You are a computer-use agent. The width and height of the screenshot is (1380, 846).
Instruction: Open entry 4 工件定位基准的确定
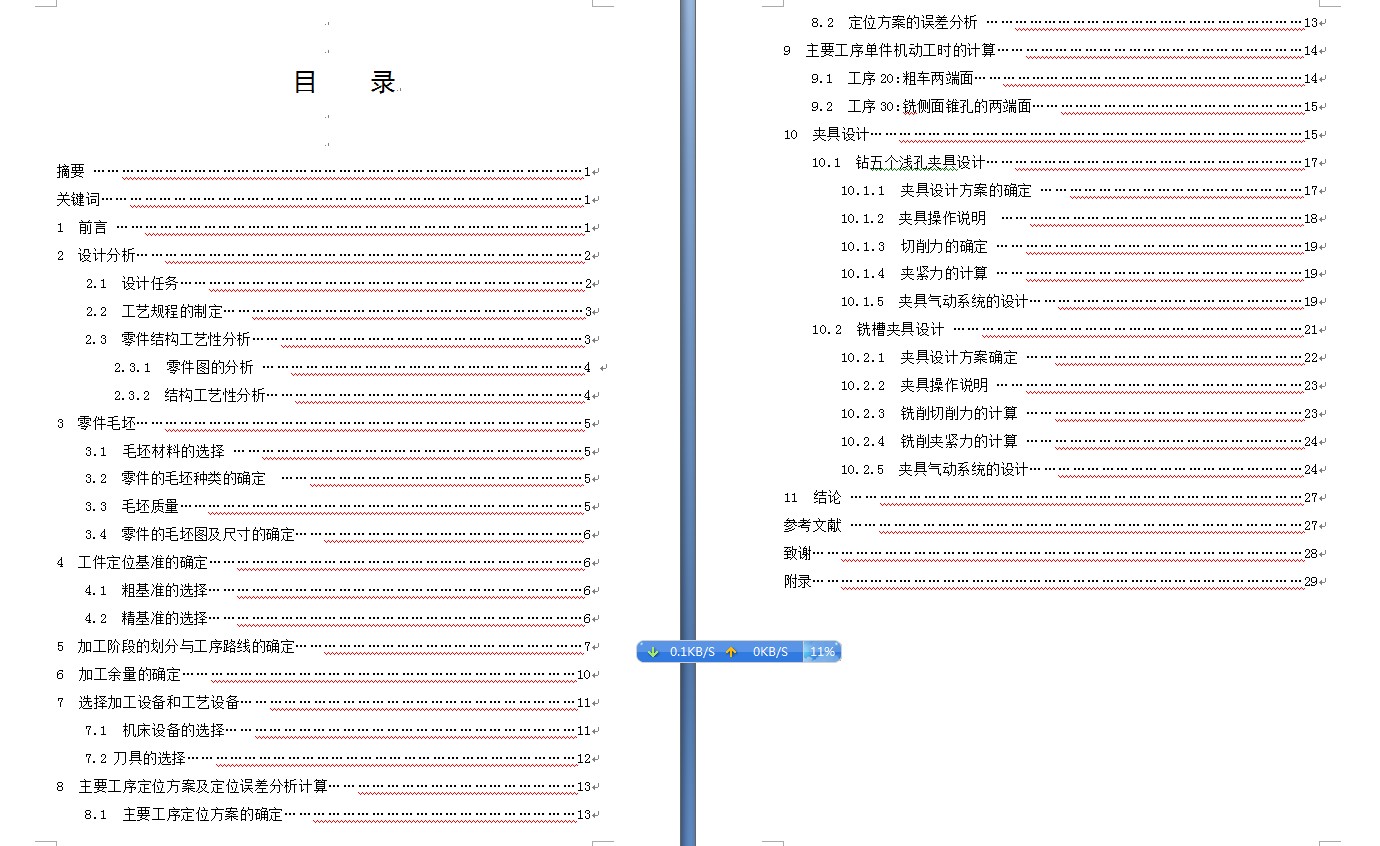(324, 563)
